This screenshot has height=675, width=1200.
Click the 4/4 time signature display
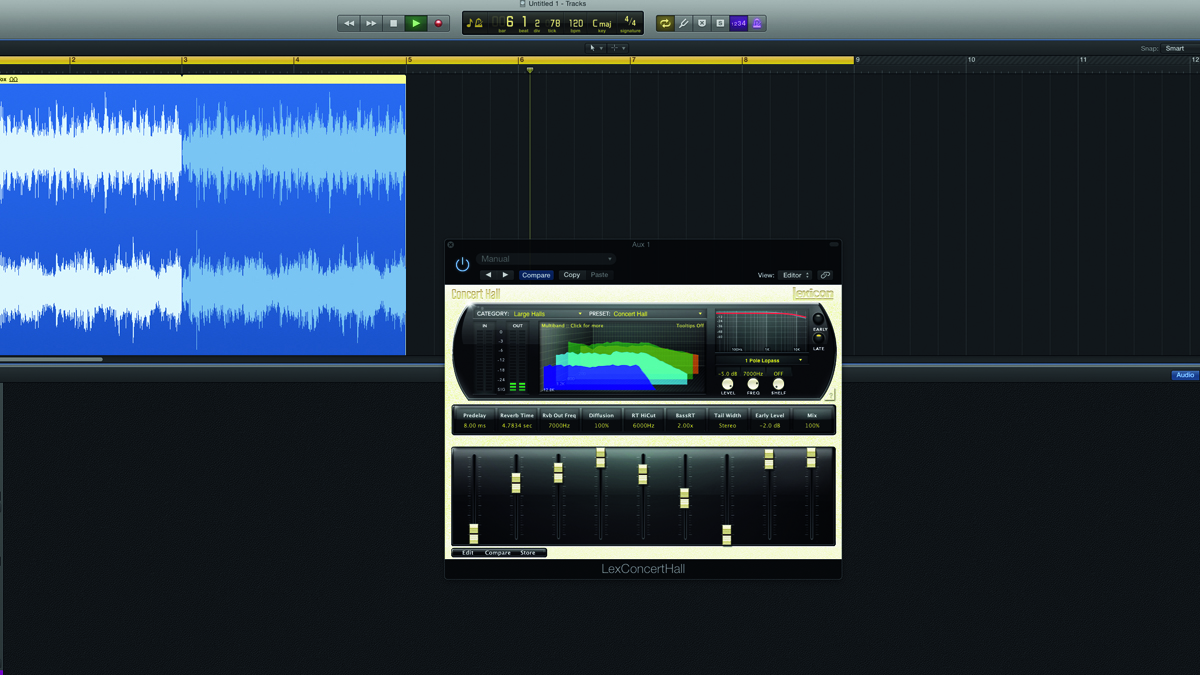(630, 22)
